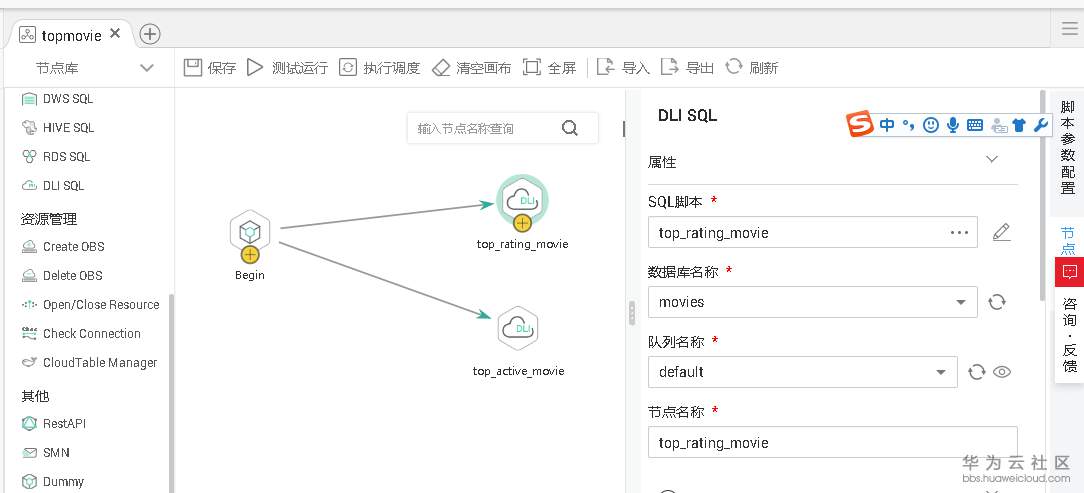The height and width of the screenshot is (493, 1084).
Task: Click the panel resize handle grip
Action: point(632,313)
